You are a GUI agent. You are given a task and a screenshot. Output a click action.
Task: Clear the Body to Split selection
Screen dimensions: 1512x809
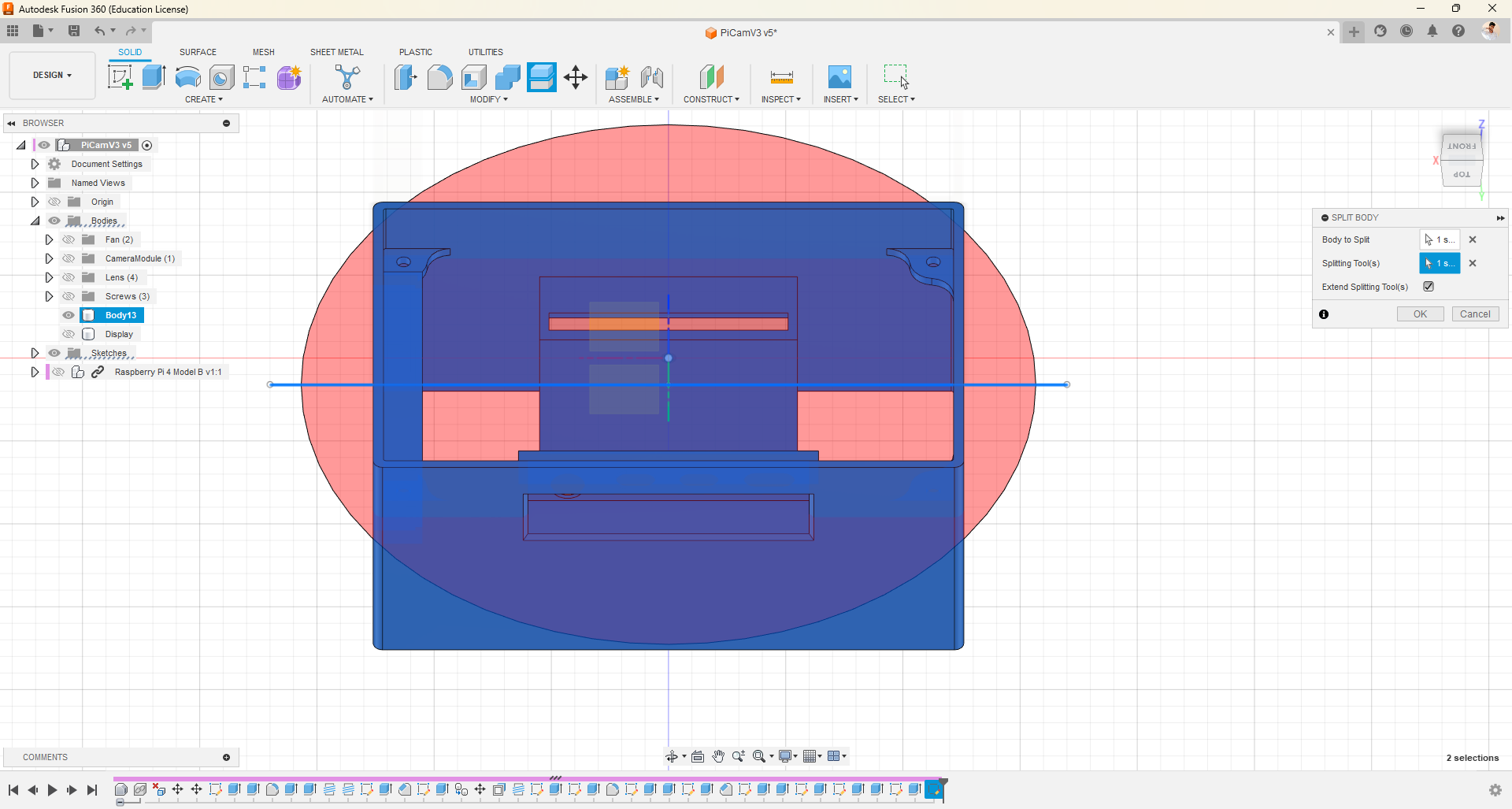point(1473,239)
